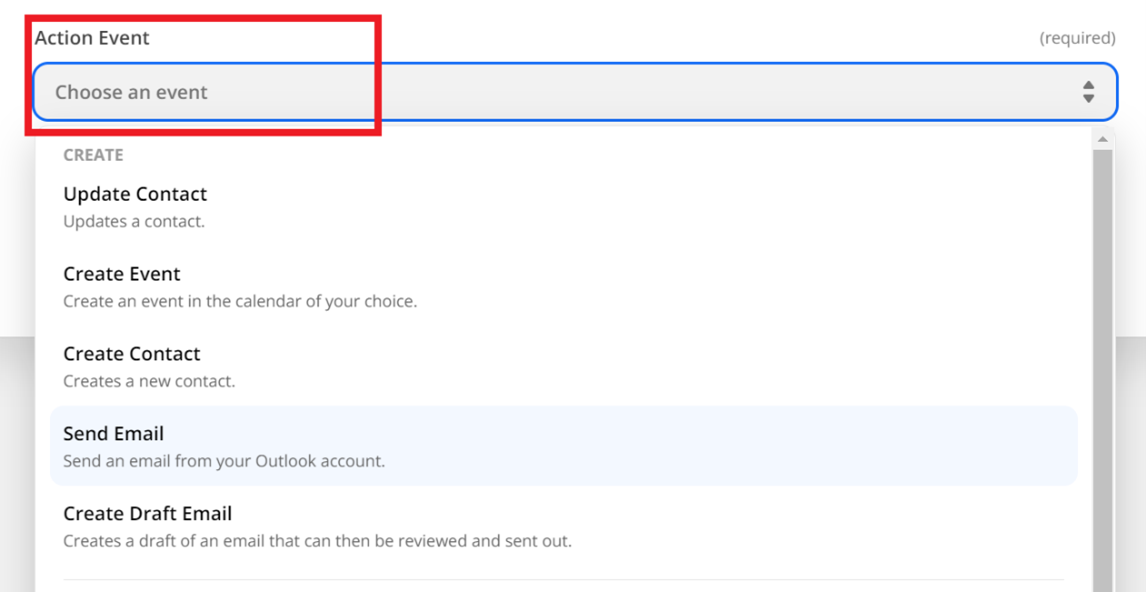Click the "Updates a contact." description
The height and width of the screenshot is (592, 1146).
coord(134,221)
